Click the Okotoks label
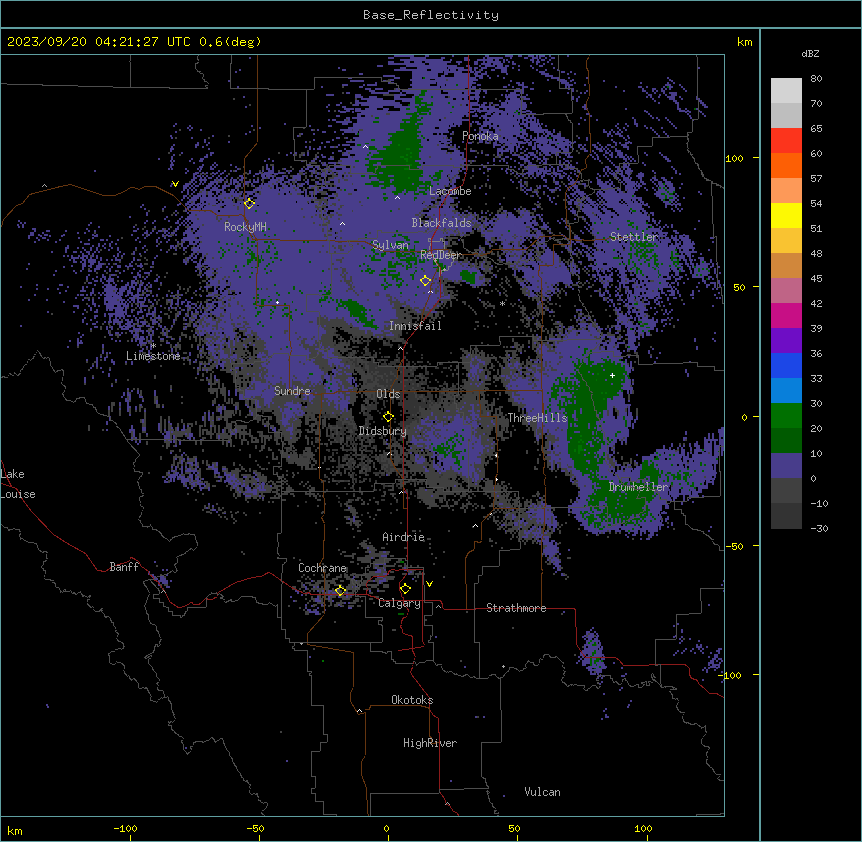 coord(412,700)
